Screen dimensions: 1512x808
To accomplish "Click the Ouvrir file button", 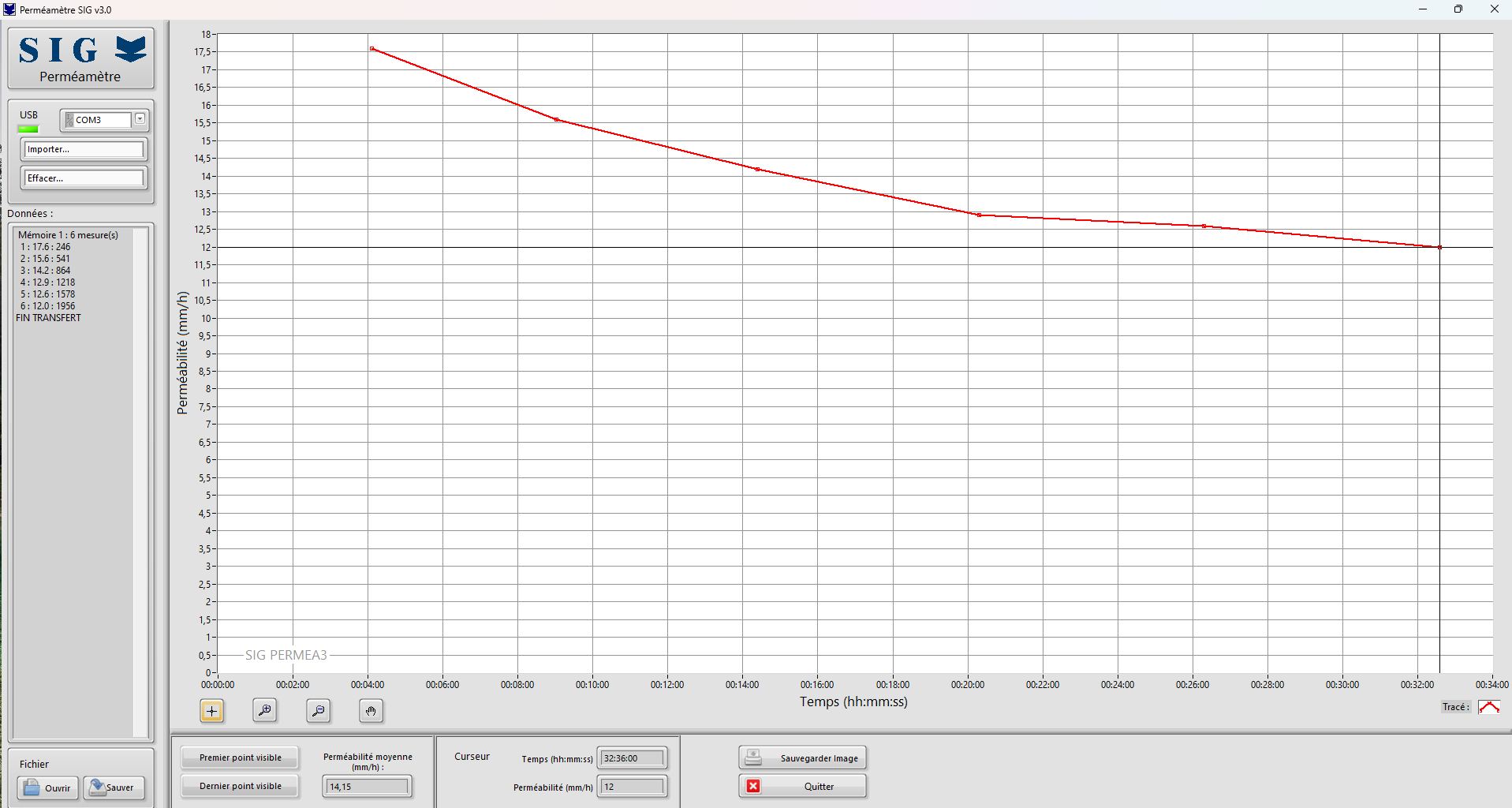I will tap(48, 787).
